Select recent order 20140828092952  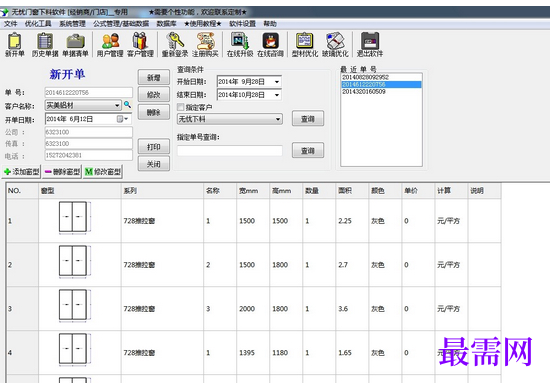point(381,77)
